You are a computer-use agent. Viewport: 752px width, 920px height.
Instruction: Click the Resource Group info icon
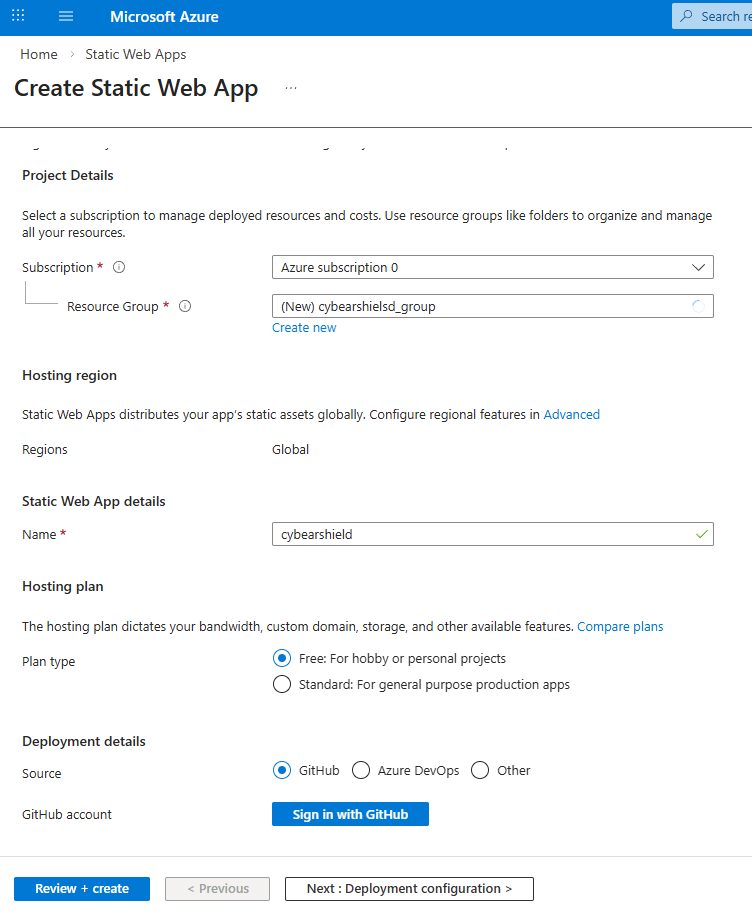[184, 307]
